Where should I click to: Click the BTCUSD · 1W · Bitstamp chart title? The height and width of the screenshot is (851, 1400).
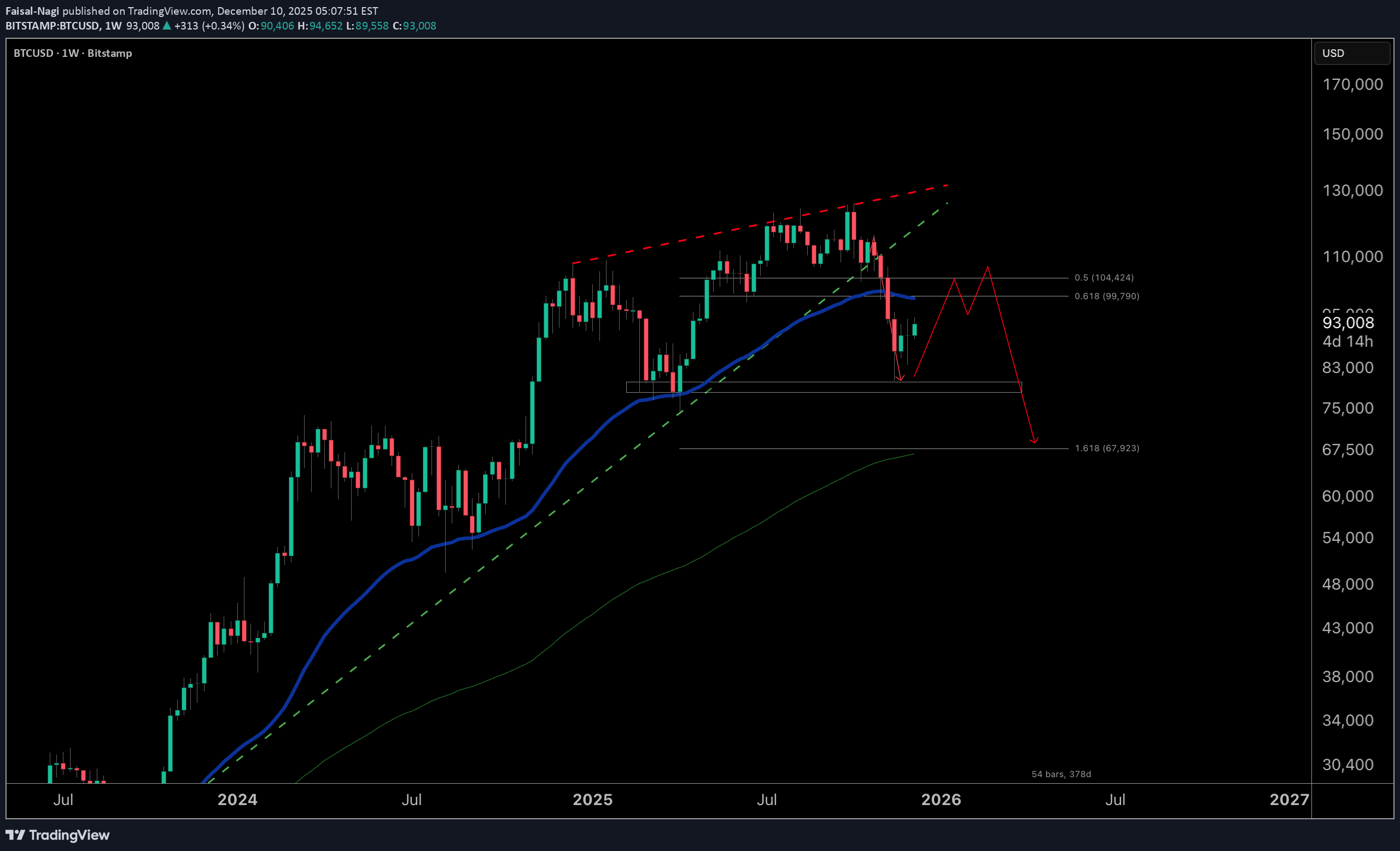(73, 53)
